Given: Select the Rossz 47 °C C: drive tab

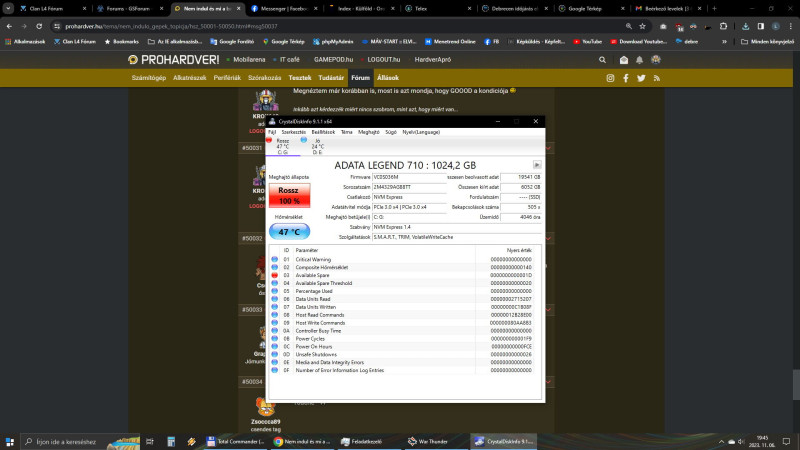Looking at the screenshot, I should (283, 146).
